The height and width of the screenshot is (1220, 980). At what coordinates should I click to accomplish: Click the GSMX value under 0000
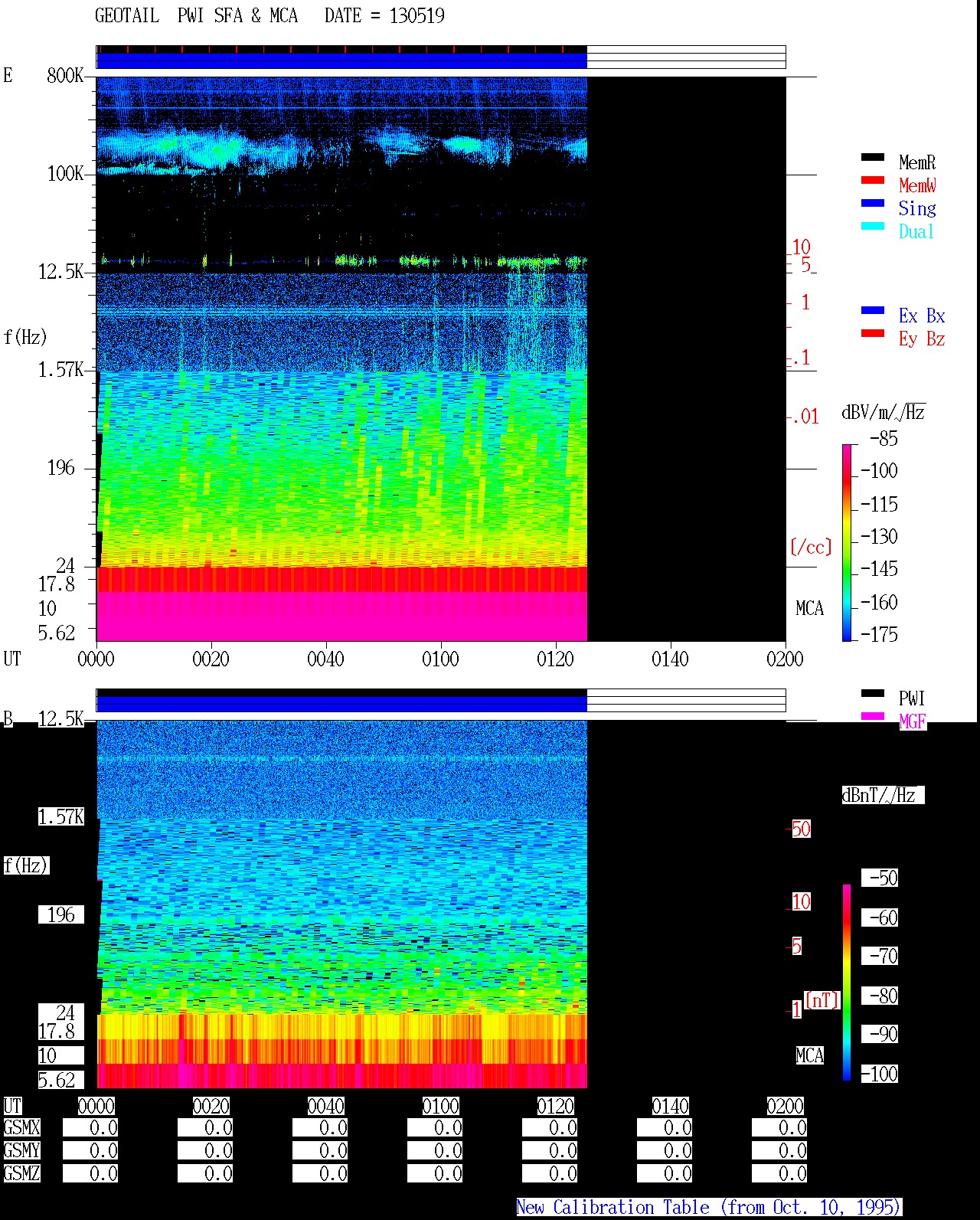pyautogui.click(x=90, y=1128)
